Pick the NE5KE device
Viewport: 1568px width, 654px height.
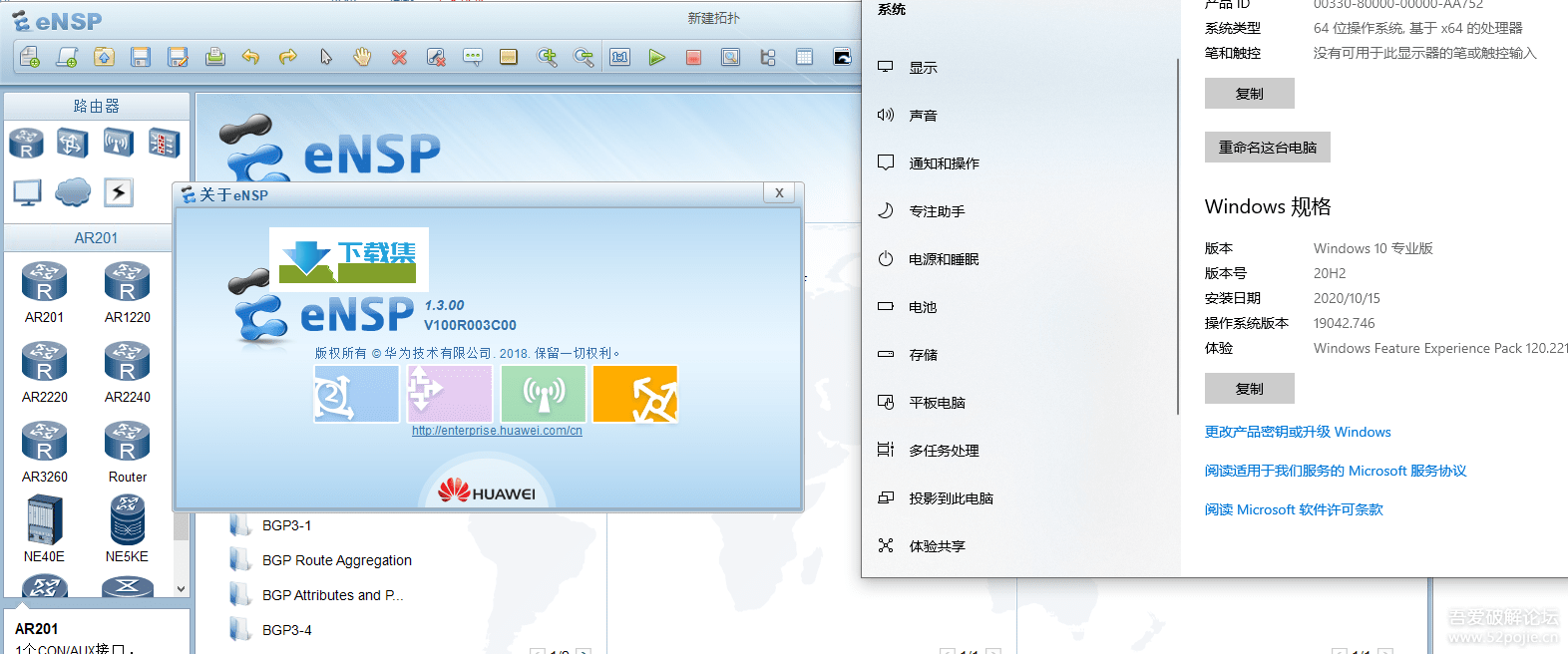(x=127, y=529)
